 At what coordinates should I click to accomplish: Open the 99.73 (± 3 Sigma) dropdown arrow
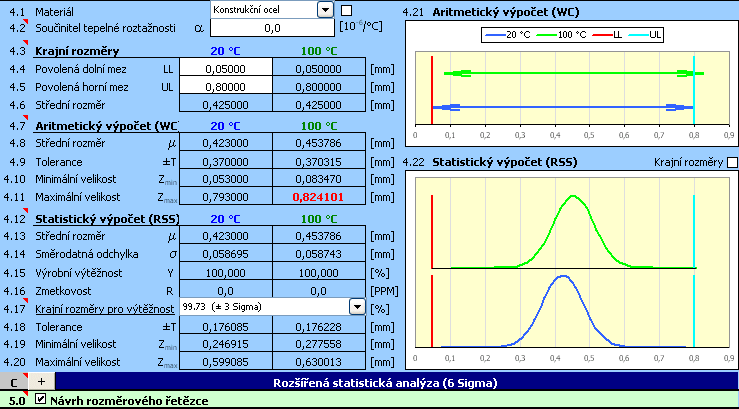pos(357,307)
